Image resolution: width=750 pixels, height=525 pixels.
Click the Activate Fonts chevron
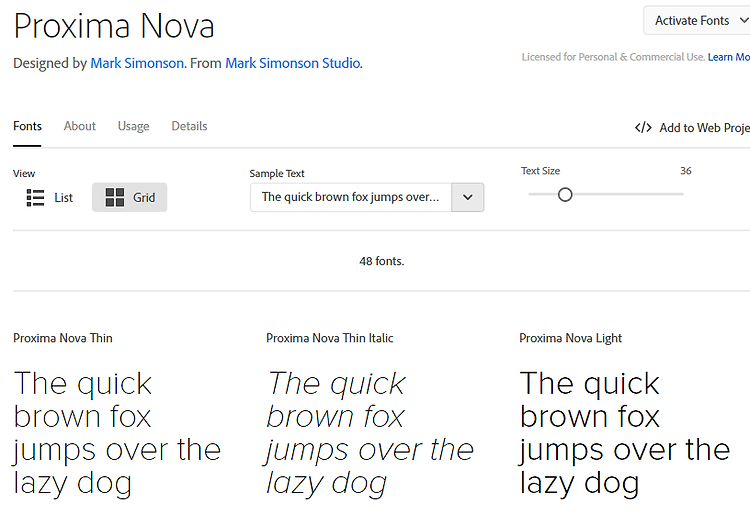coord(744,21)
